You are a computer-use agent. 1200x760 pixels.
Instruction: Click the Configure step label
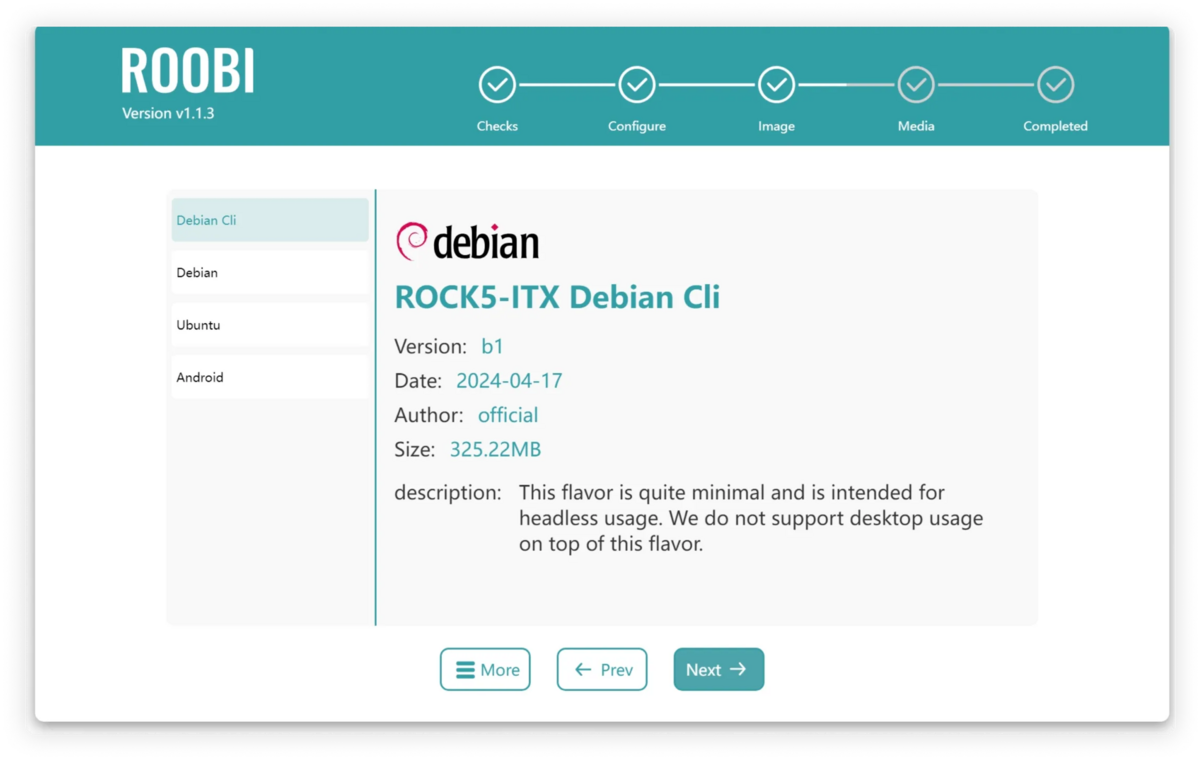pos(637,126)
